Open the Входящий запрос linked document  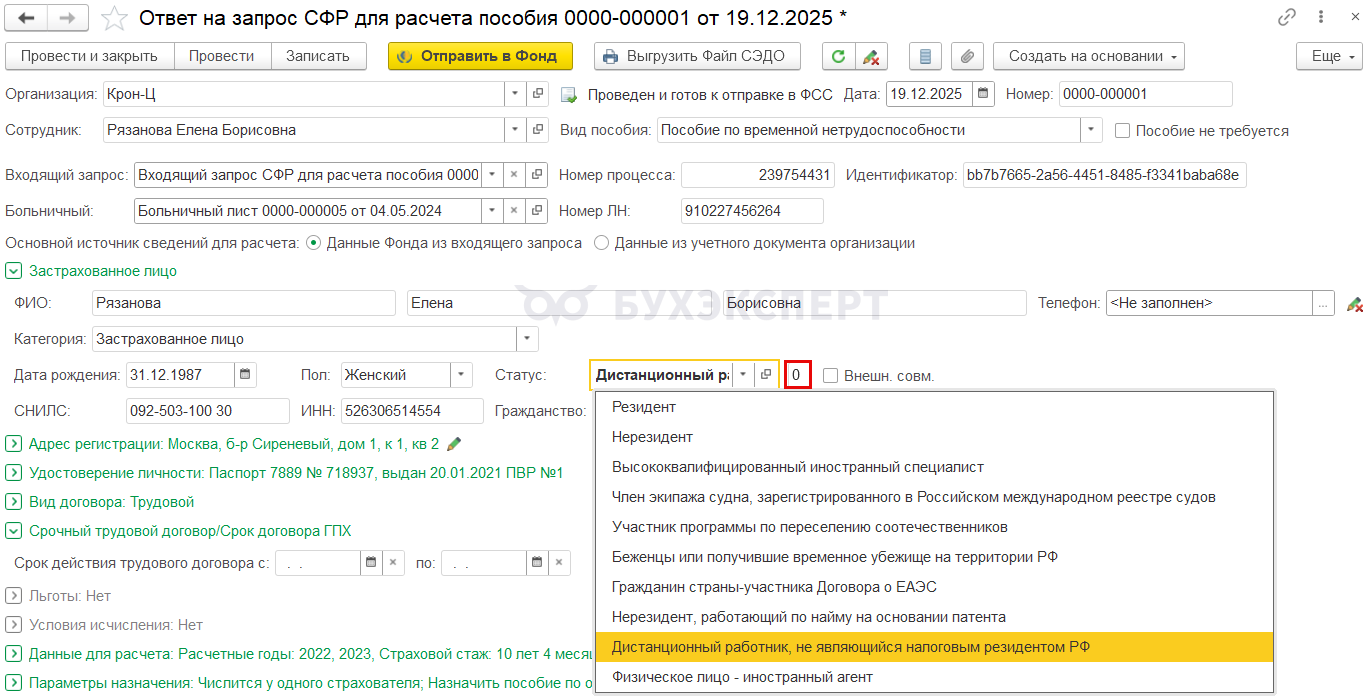point(538,175)
